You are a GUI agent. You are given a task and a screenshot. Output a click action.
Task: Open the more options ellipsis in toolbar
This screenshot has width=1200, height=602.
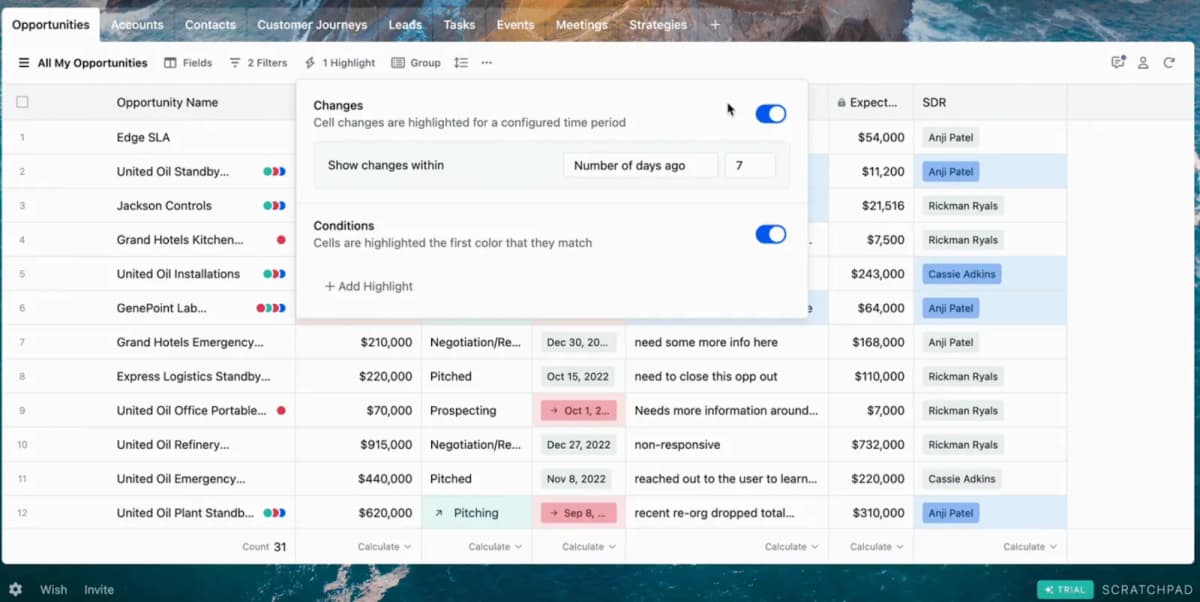pyautogui.click(x=487, y=63)
